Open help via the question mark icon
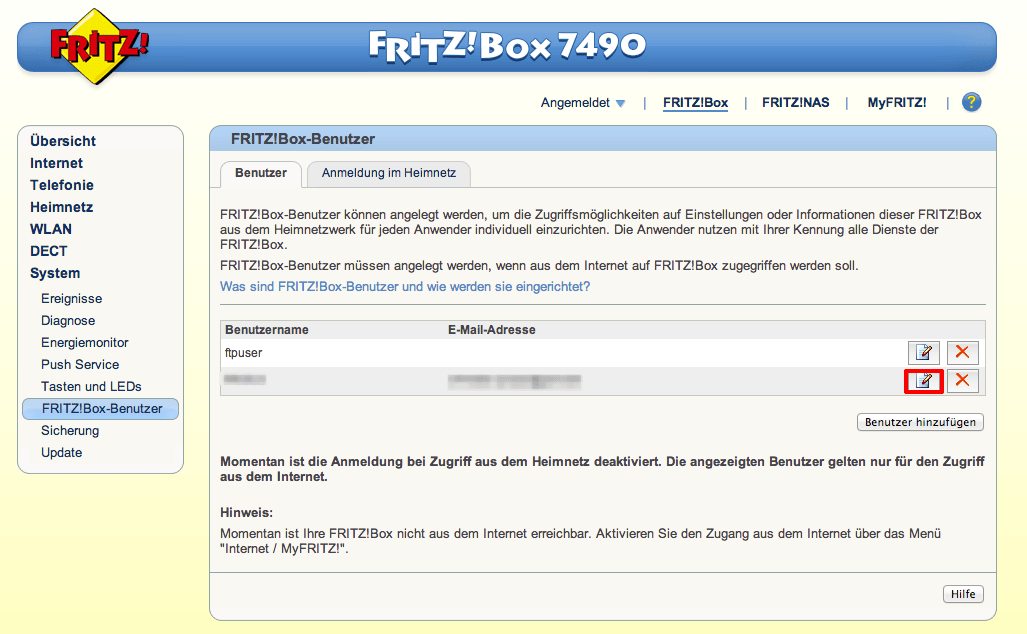1027x634 pixels. coord(971,102)
